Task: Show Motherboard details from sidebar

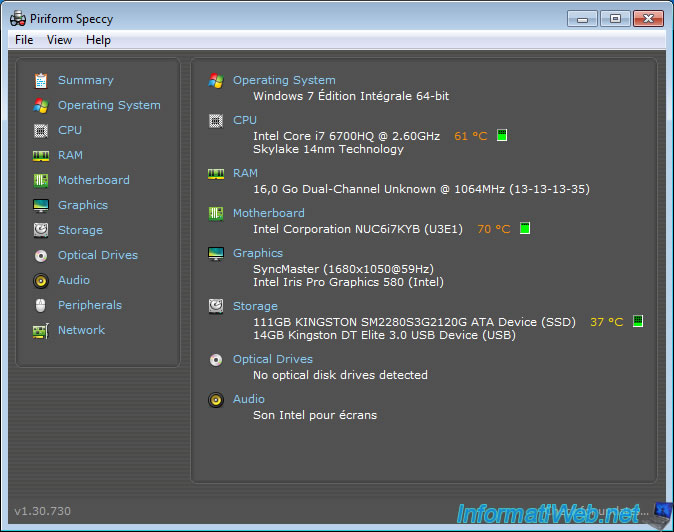Action: pos(94,180)
